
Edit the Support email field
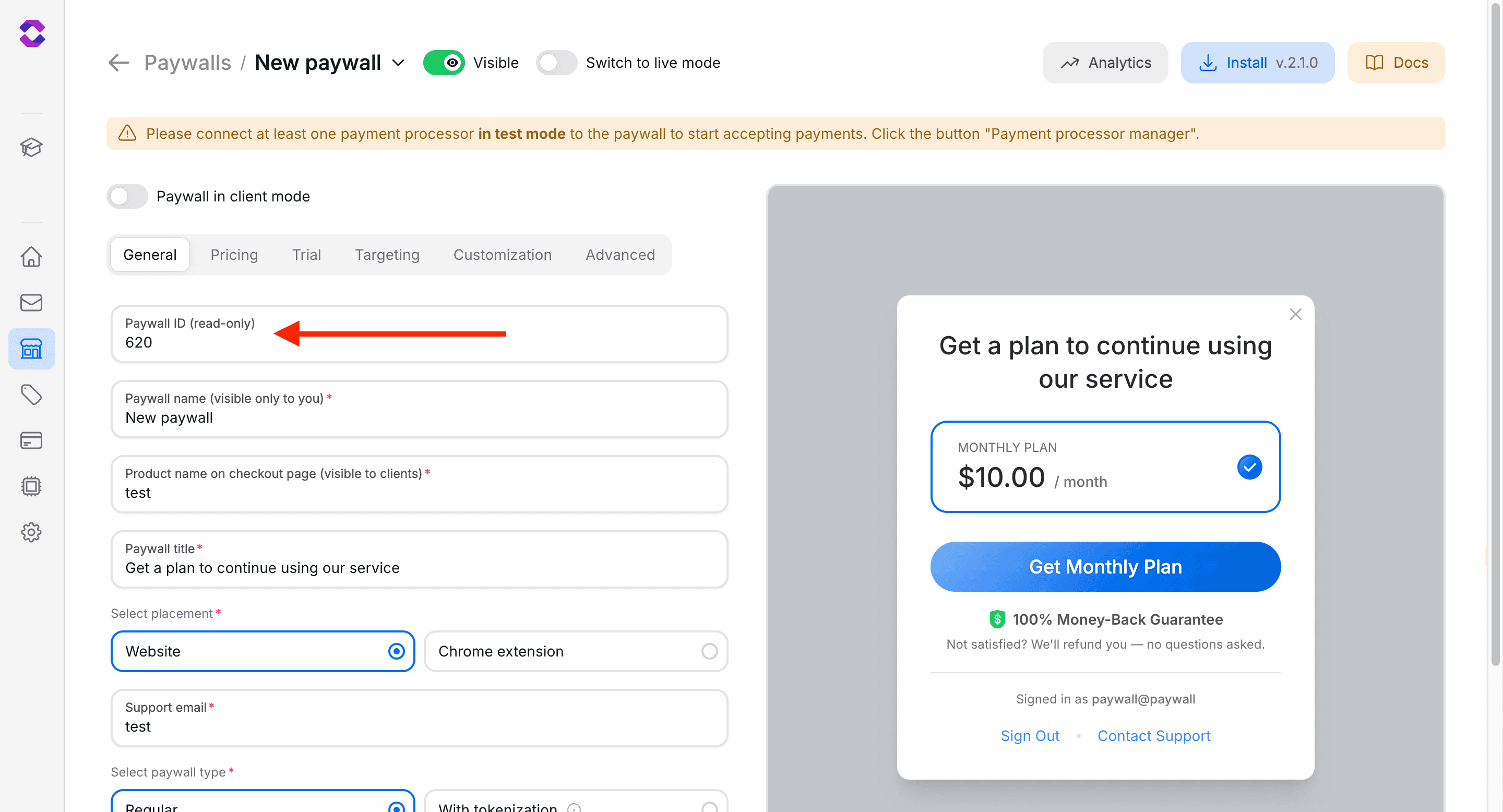(419, 726)
